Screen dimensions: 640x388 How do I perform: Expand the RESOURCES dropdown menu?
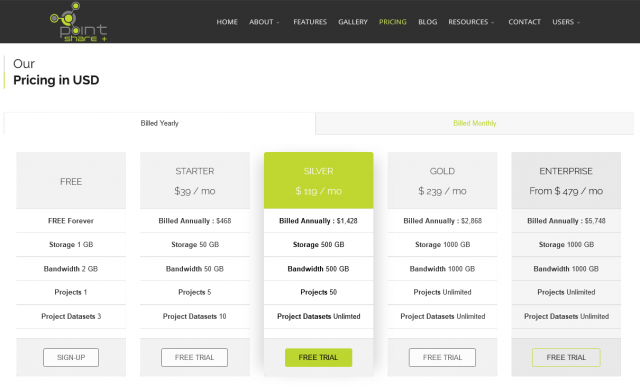click(x=471, y=22)
